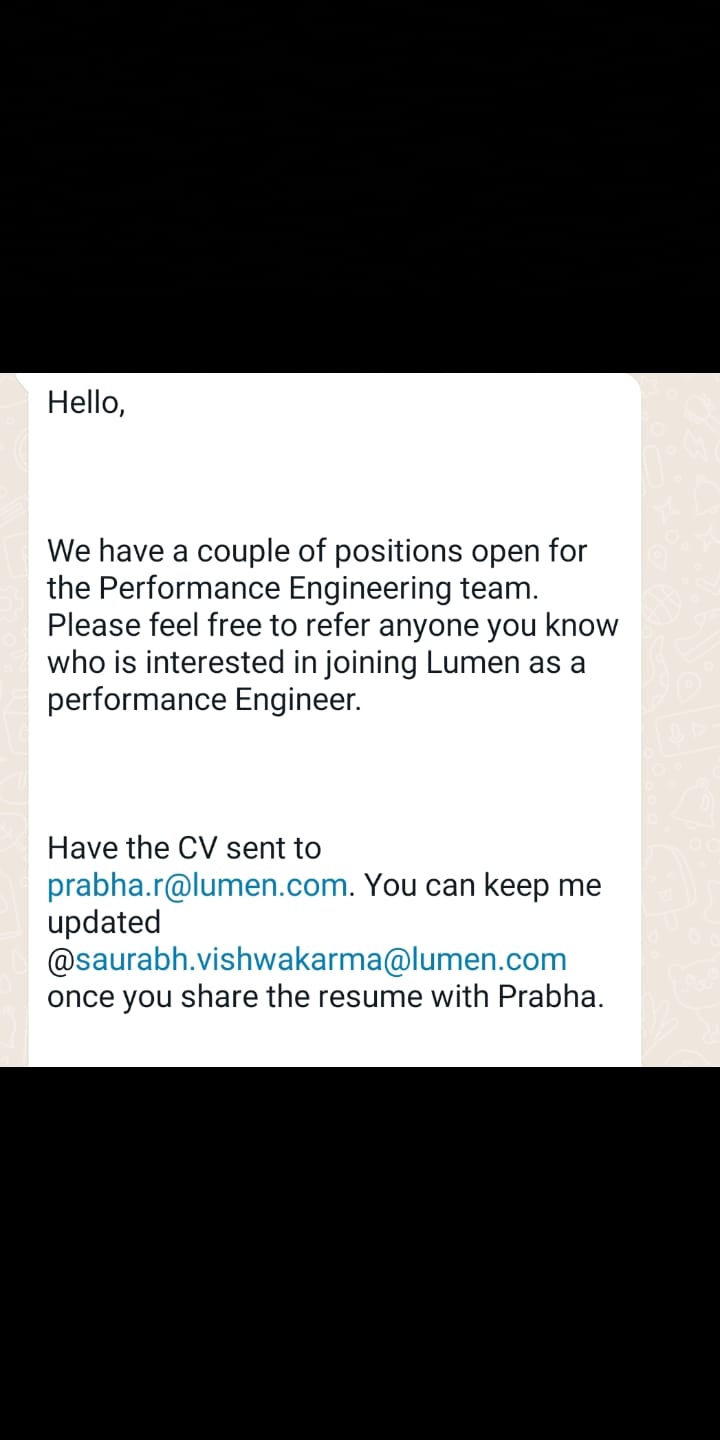Select the word "updated" in the message
This screenshot has width=720, height=1440.
(x=104, y=922)
